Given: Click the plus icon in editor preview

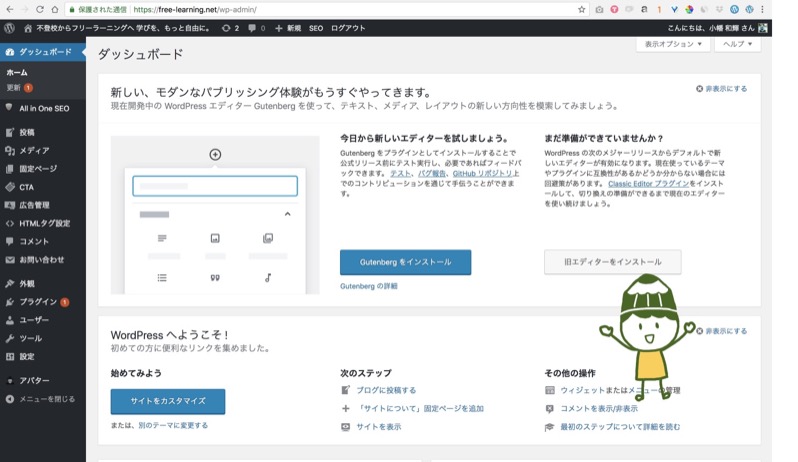Looking at the screenshot, I should click(x=215, y=154).
